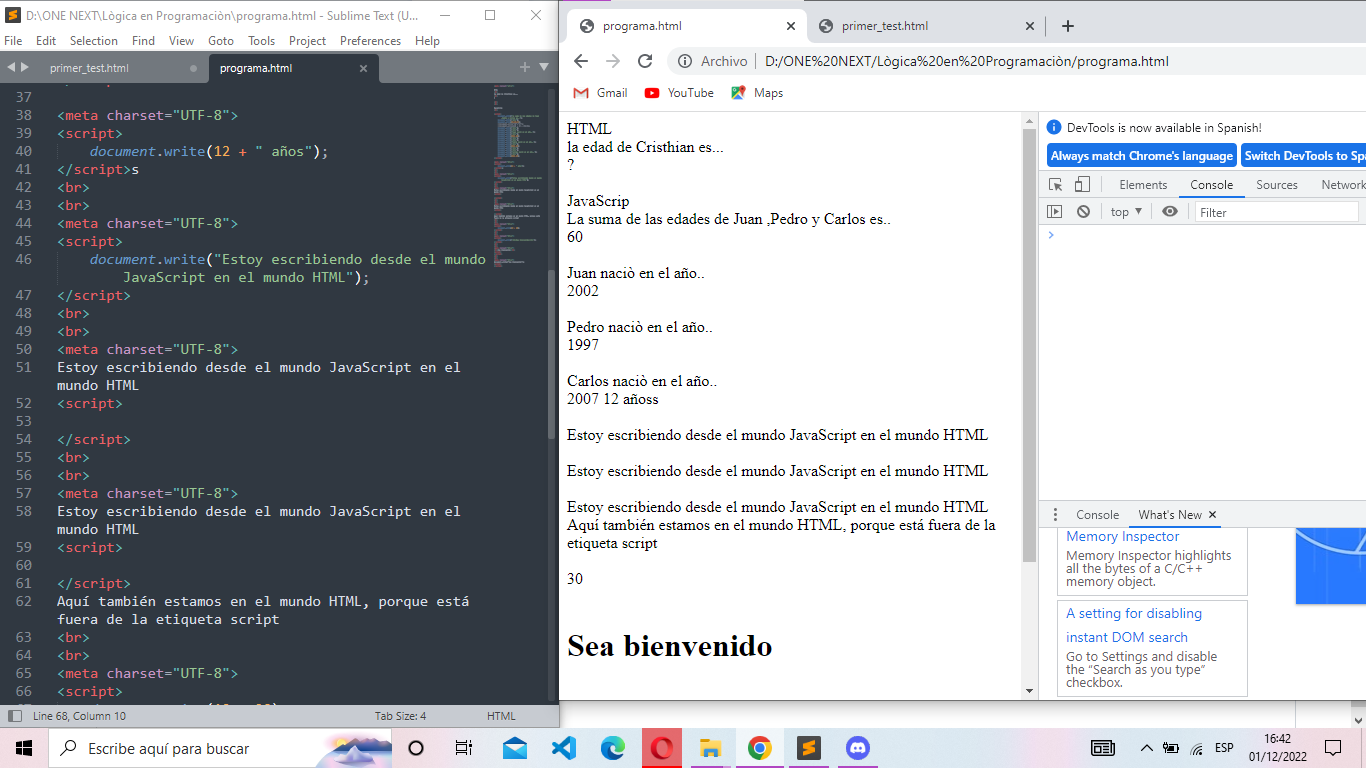The height and width of the screenshot is (768, 1366).
Task: Close the programa.html tab in Sublime Text
Action: coord(363,68)
